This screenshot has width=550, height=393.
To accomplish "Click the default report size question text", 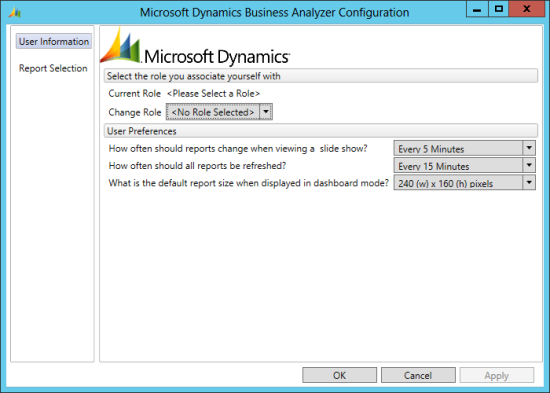I will [x=249, y=183].
